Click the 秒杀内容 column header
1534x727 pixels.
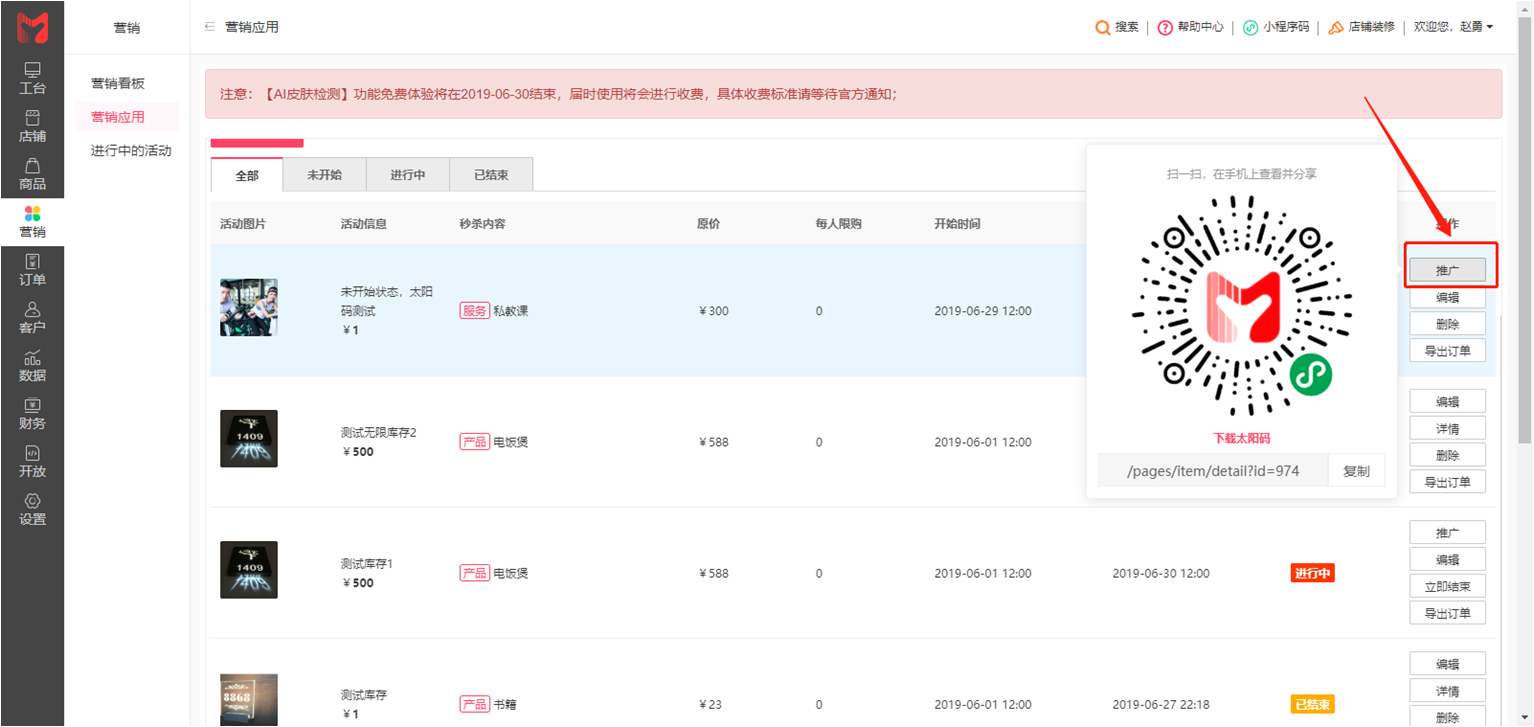[x=483, y=224]
